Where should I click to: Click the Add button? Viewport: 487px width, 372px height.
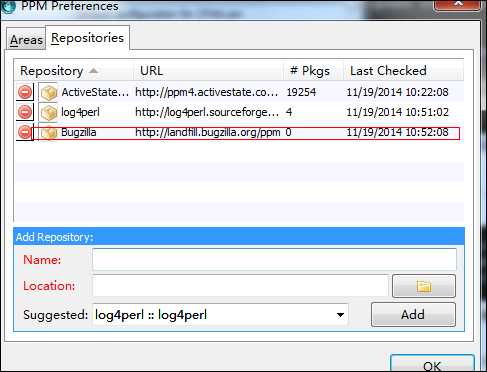pyautogui.click(x=413, y=314)
